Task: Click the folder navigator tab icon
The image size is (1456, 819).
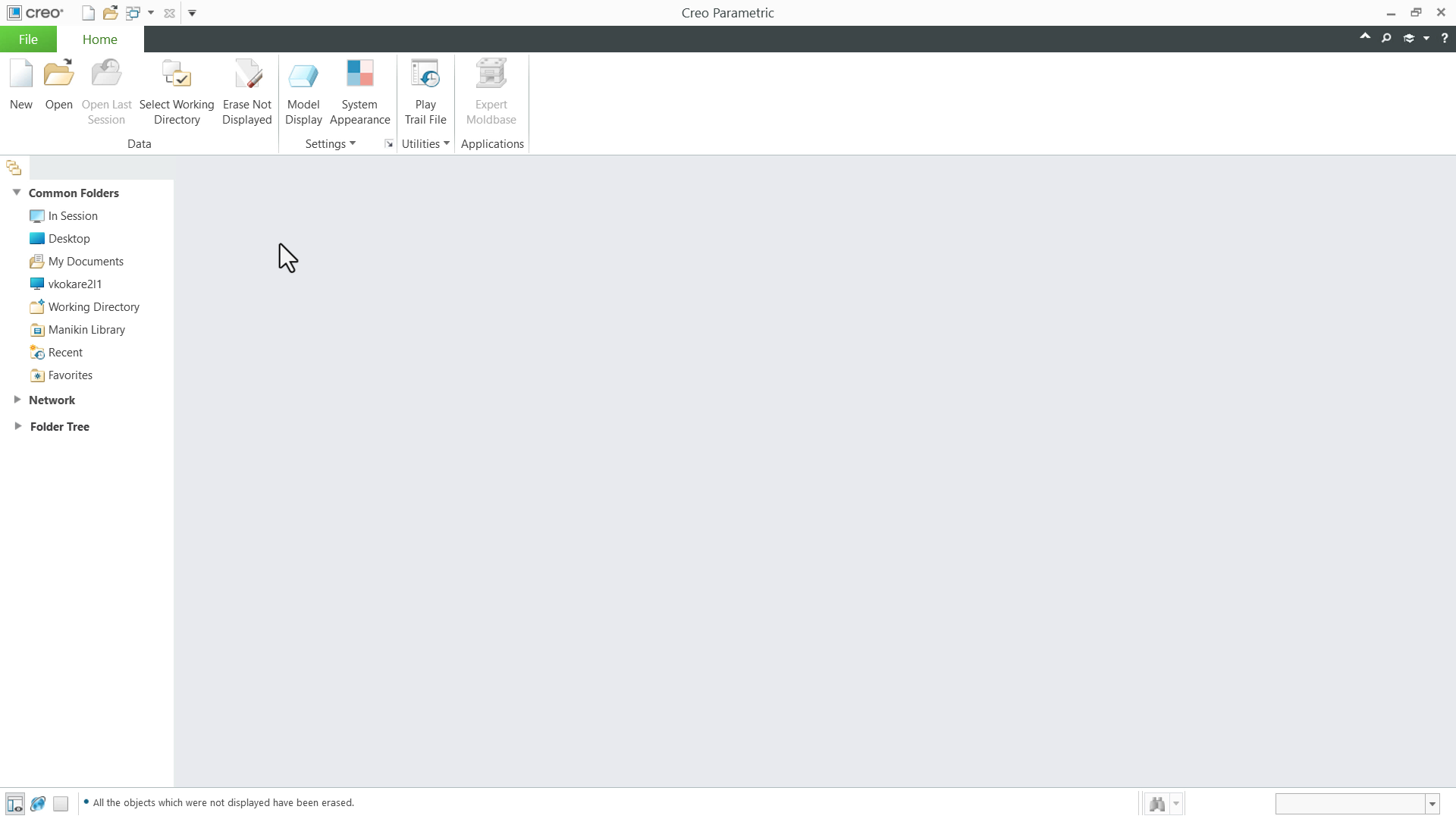Action: pyautogui.click(x=14, y=168)
